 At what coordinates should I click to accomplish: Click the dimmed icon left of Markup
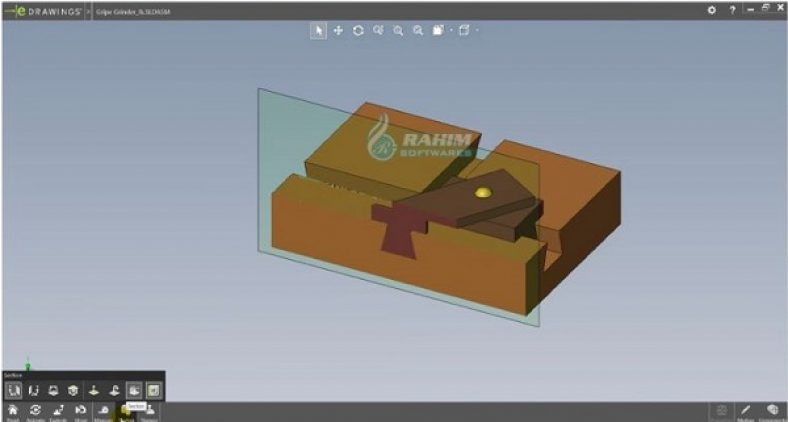(x=722, y=412)
